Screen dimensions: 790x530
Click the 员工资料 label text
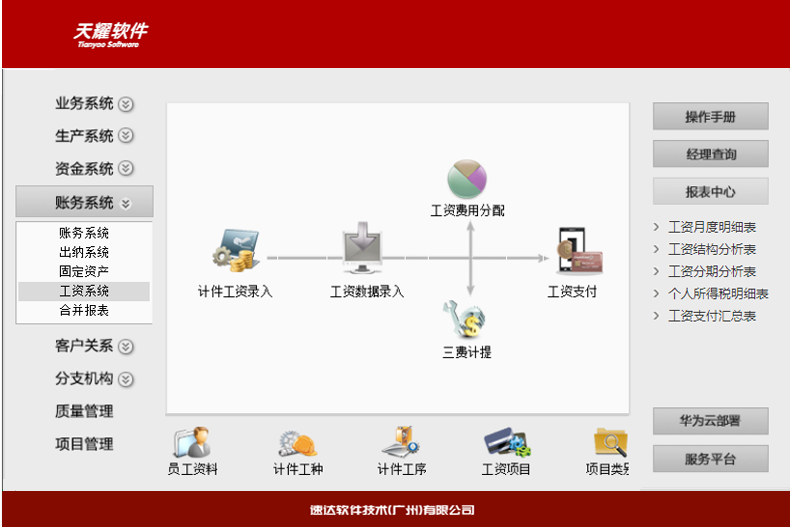click(x=192, y=470)
